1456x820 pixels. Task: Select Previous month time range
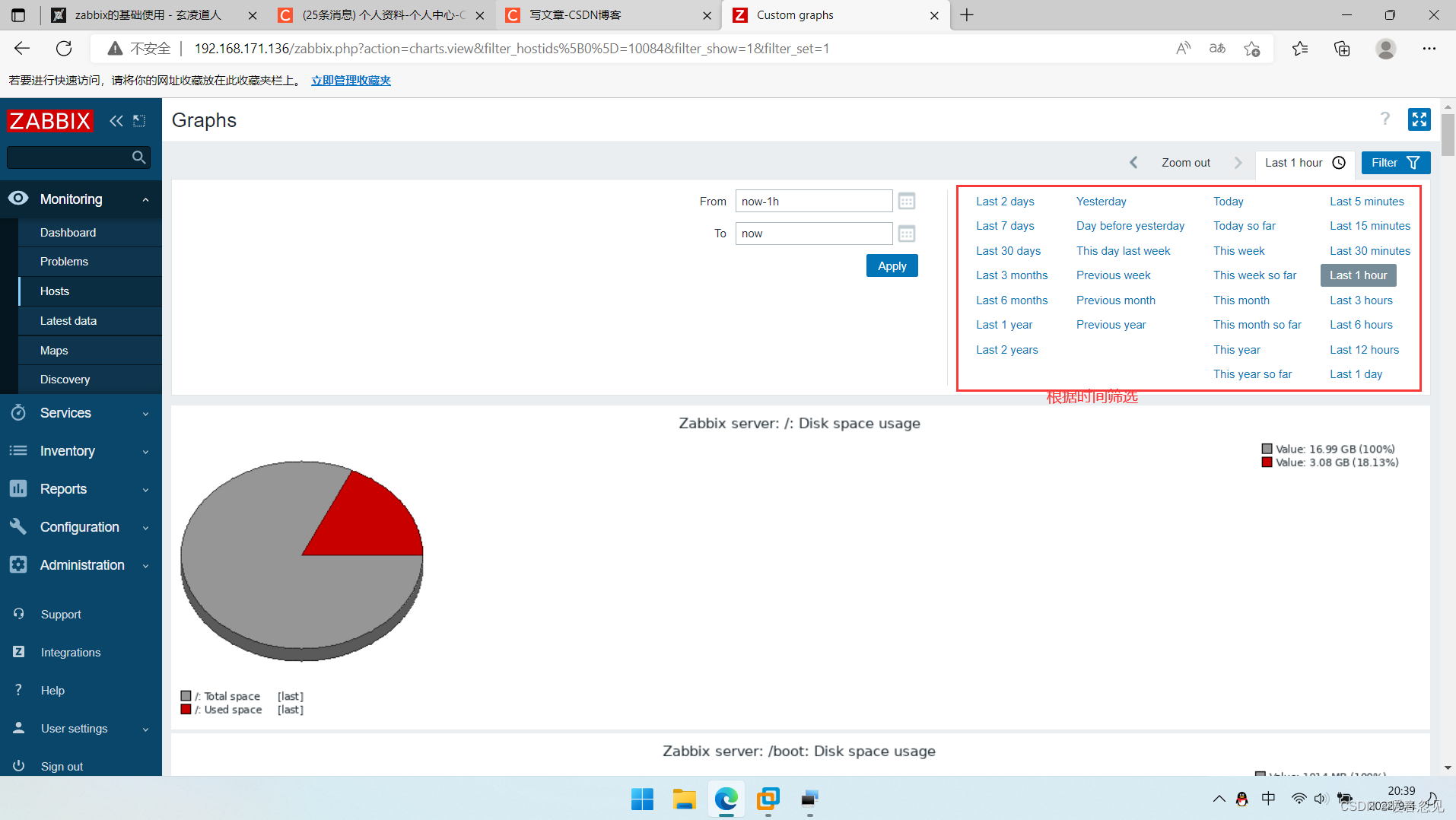1115,300
